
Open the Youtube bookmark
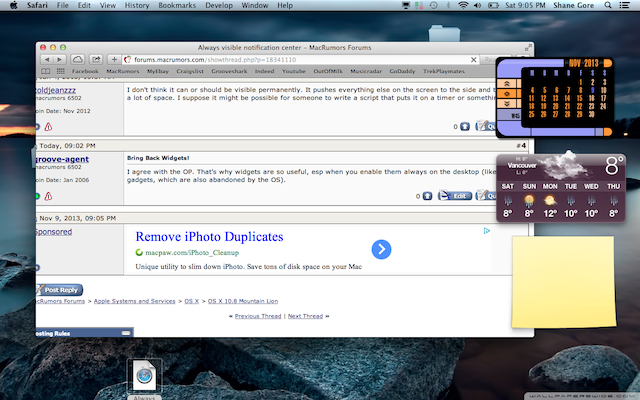(293, 71)
